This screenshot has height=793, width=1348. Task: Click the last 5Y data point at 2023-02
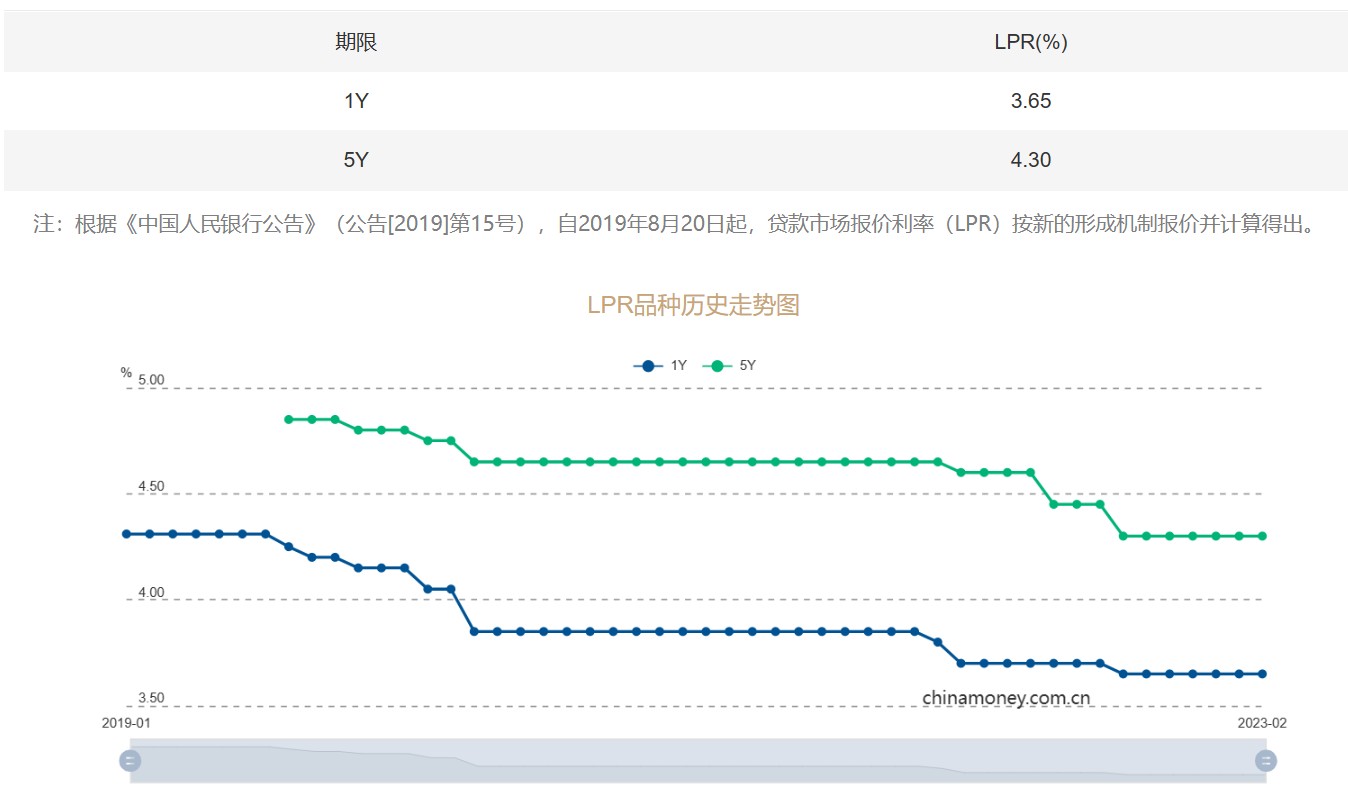[1262, 536]
